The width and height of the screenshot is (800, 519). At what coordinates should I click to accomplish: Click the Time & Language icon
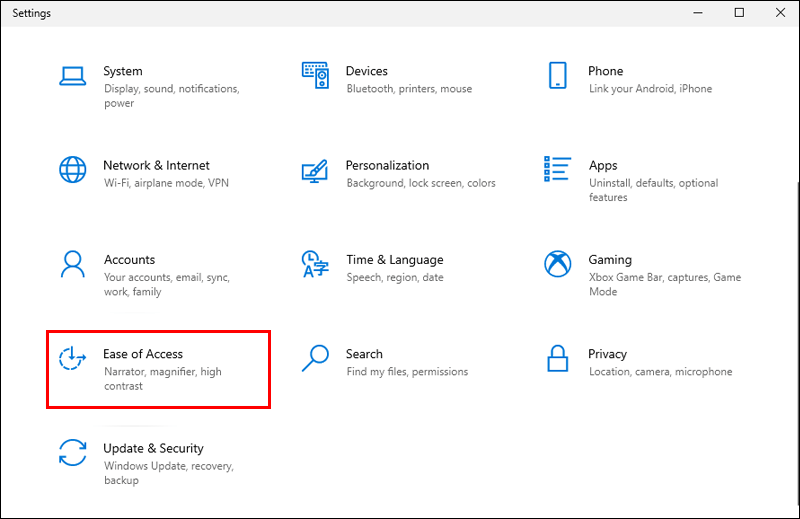[x=315, y=264]
